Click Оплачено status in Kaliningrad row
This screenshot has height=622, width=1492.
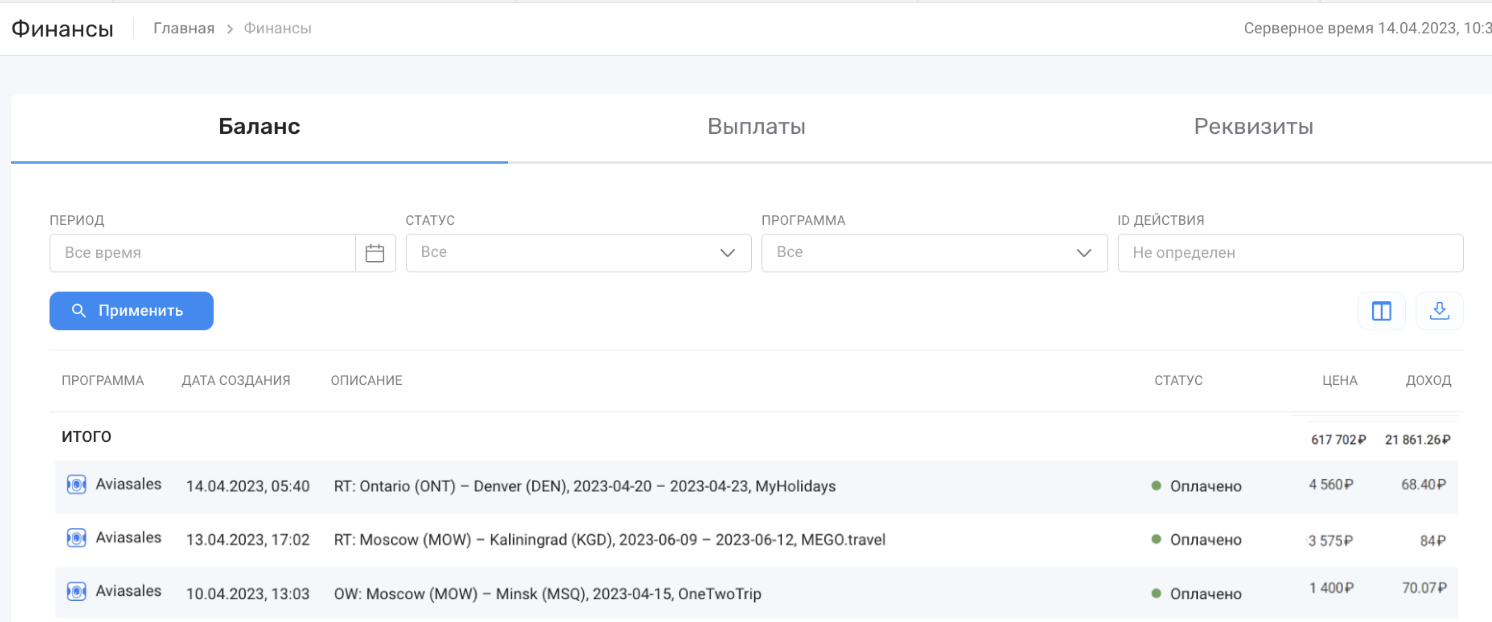coord(1207,539)
